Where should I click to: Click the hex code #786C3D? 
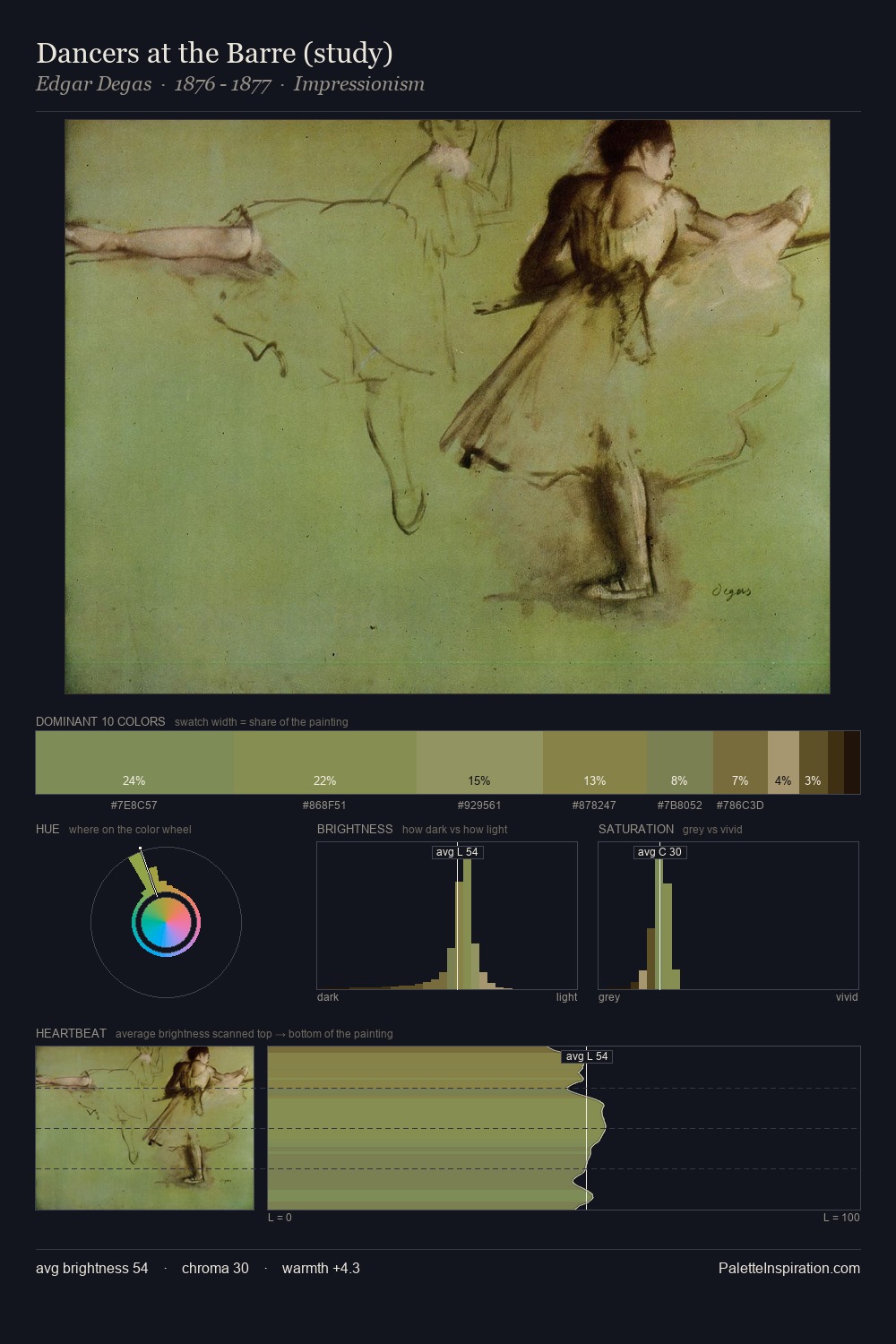740,806
